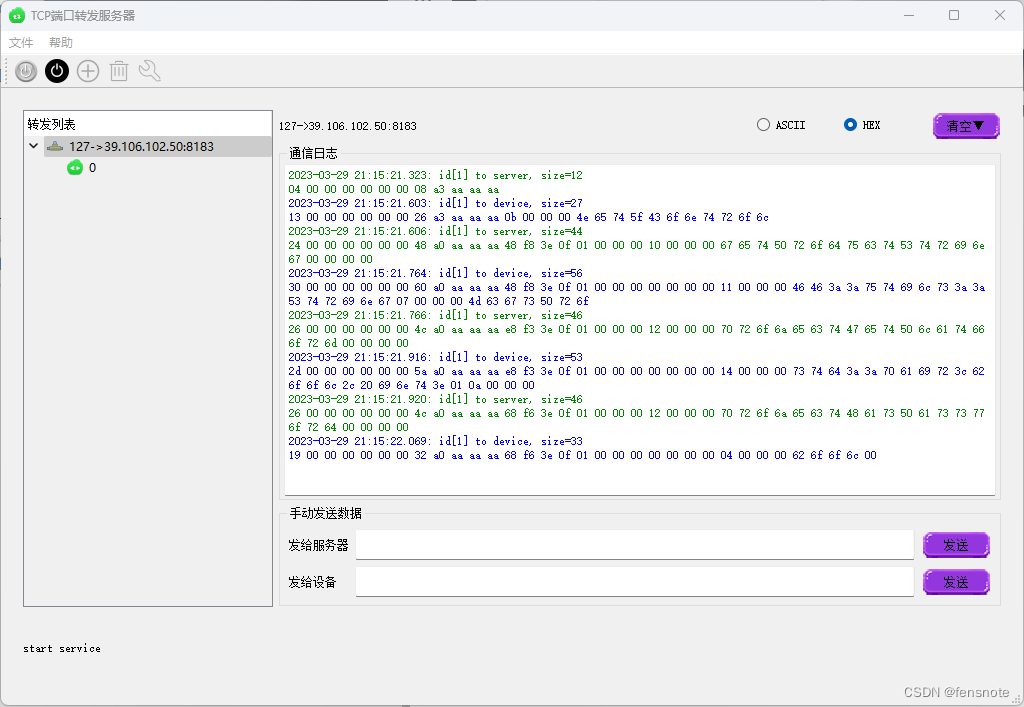Click 发送 button for 发给服务器
The width and height of the screenshot is (1024, 707).
[956, 545]
